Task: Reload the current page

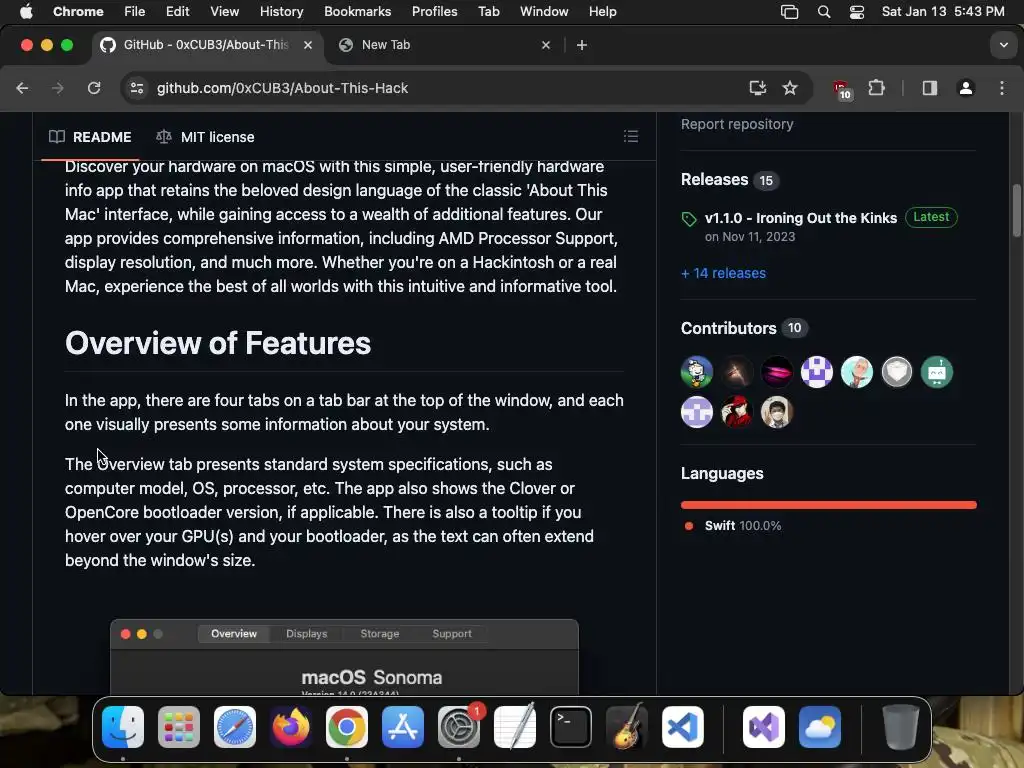Action: pos(94,88)
